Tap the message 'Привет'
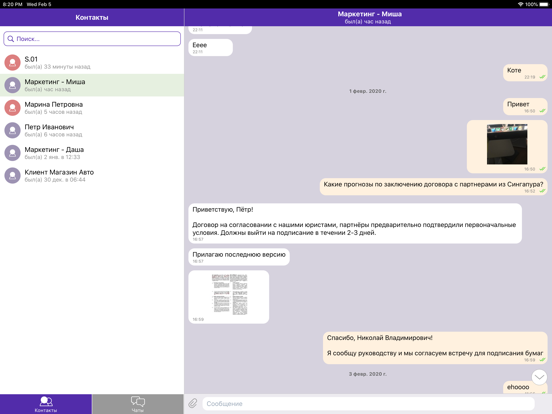This screenshot has width=552, height=414. click(525, 107)
